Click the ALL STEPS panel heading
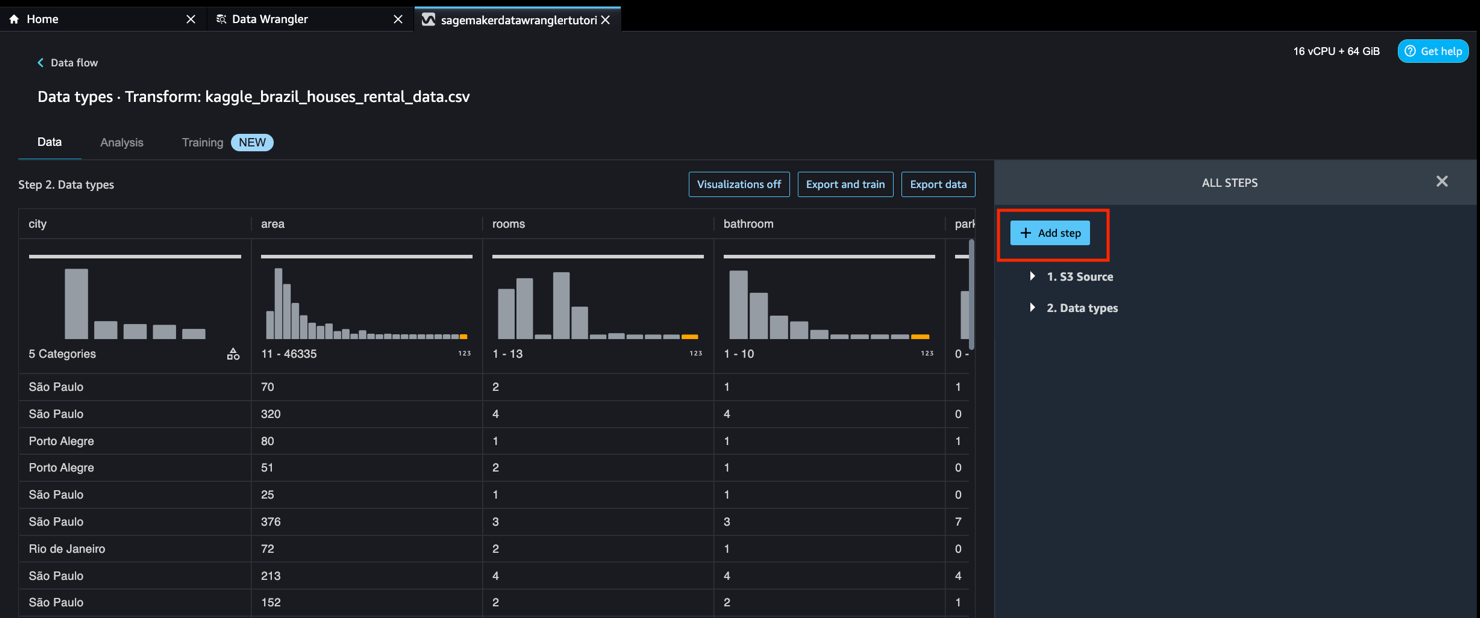Screen dimensions: 1480x618 click(x=1229, y=183)
